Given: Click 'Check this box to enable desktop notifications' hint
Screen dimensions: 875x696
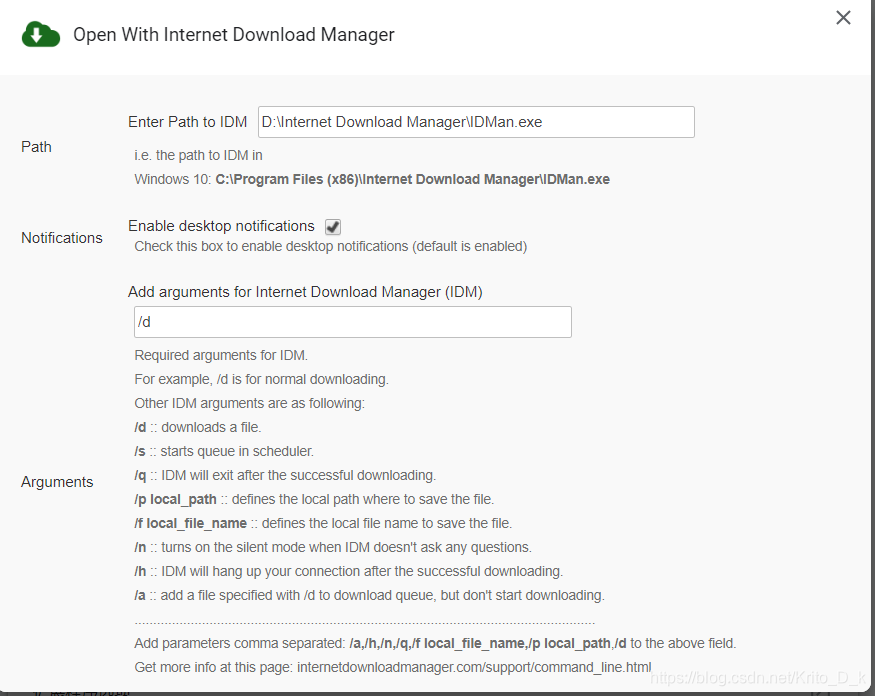Looking at the screenshot, I should click(331, 246).
